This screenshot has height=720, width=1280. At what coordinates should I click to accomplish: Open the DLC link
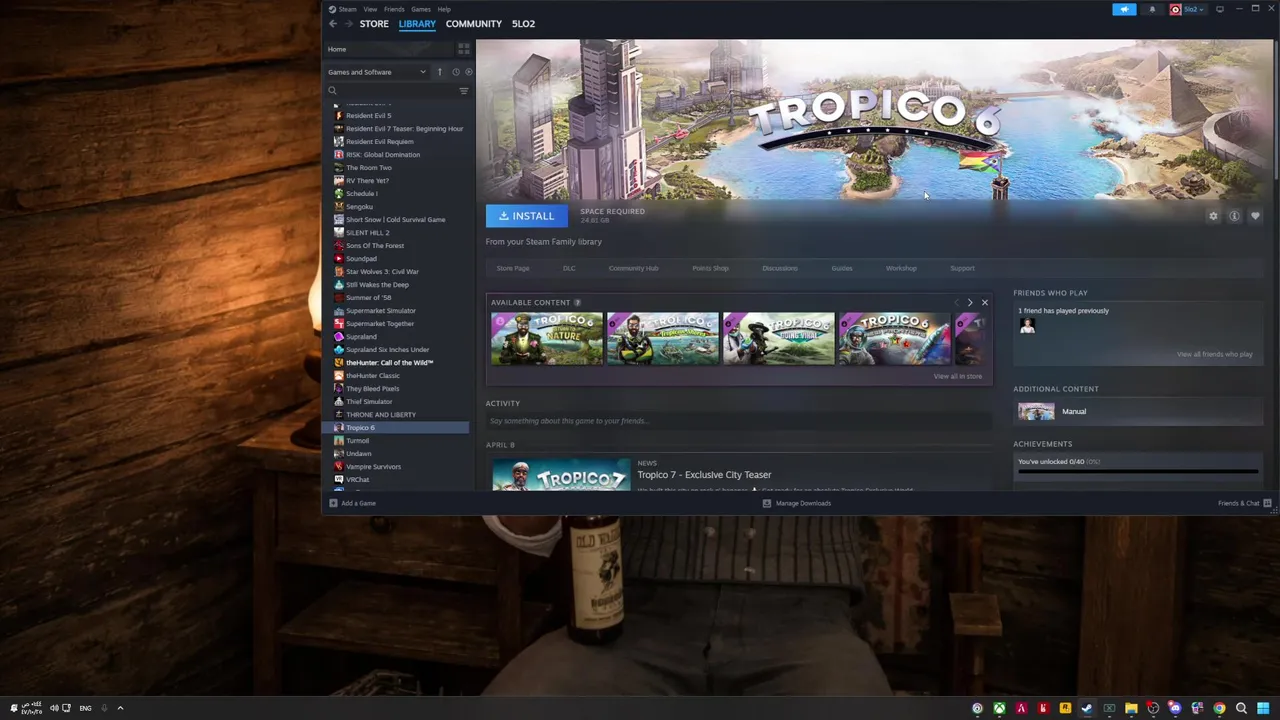[x=569, y=268]
